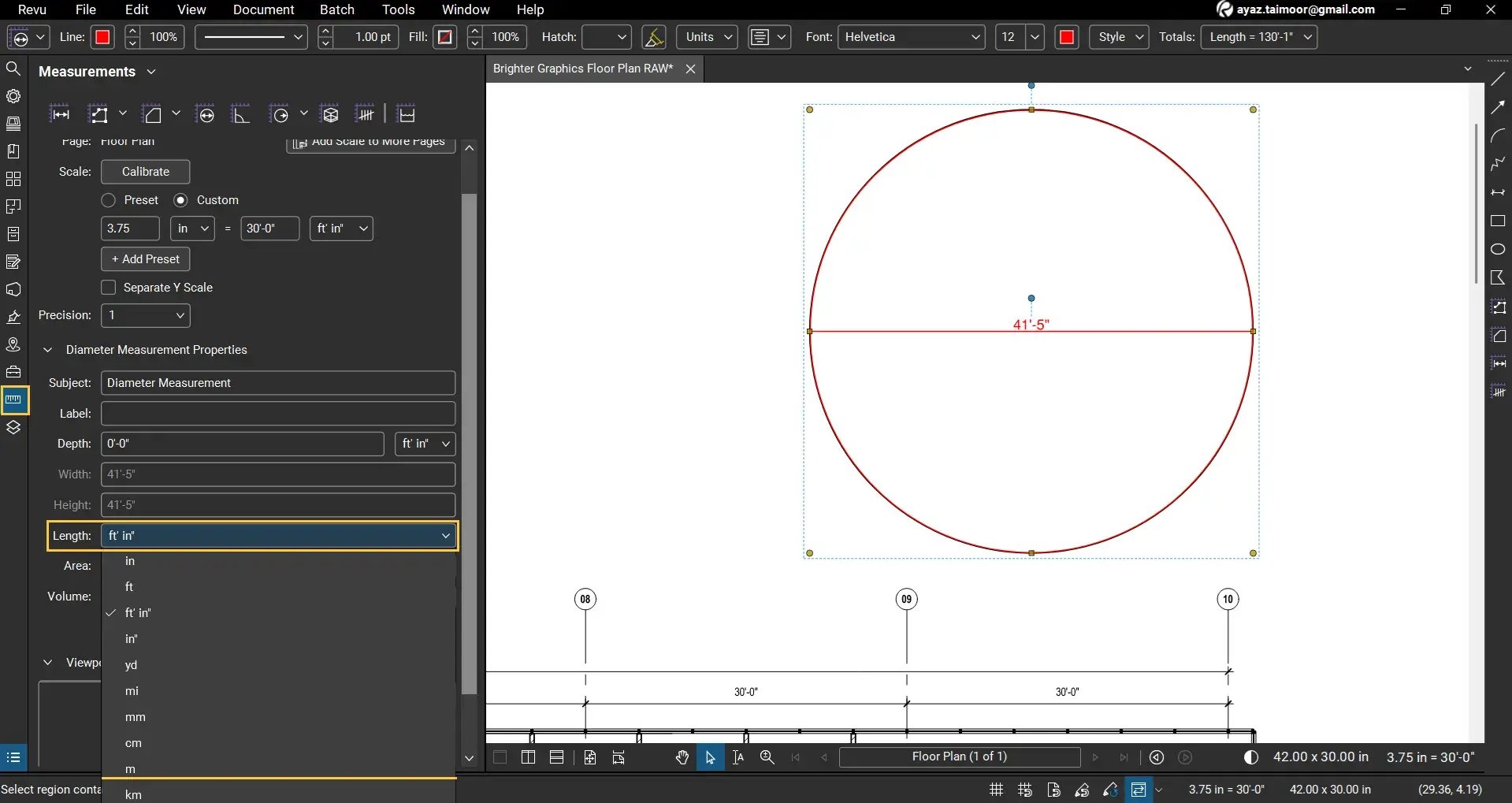Select the Diameter measurement tool

(206, 113)
